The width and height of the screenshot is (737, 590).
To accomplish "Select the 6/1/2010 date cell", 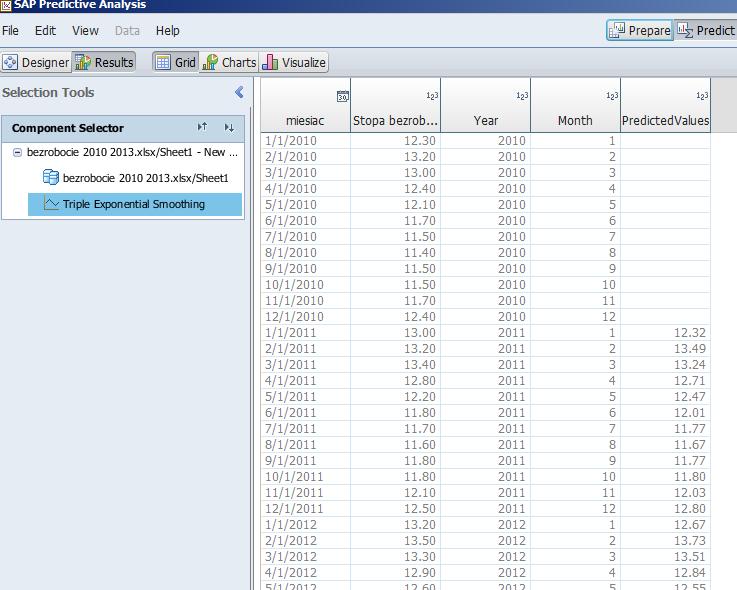I will coord(306,220).
